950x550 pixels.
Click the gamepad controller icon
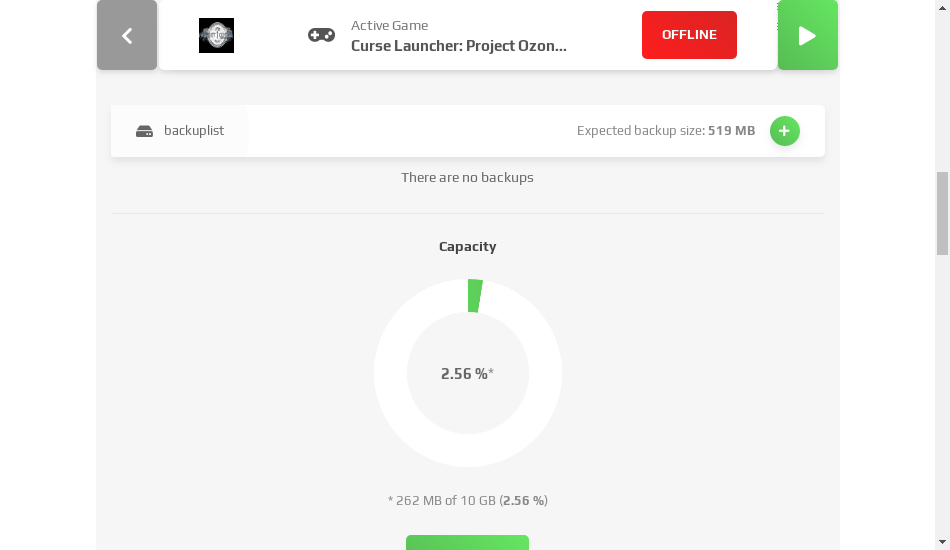[321, 35]
